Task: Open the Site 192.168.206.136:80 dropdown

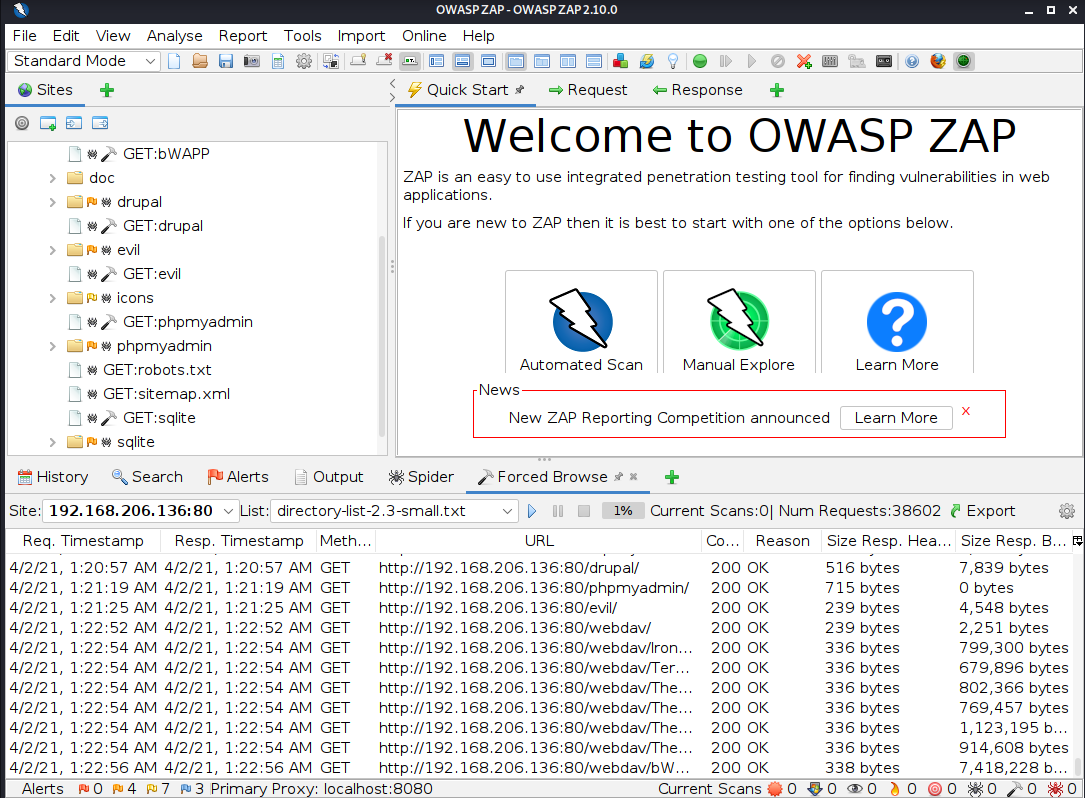Action: 140,511
